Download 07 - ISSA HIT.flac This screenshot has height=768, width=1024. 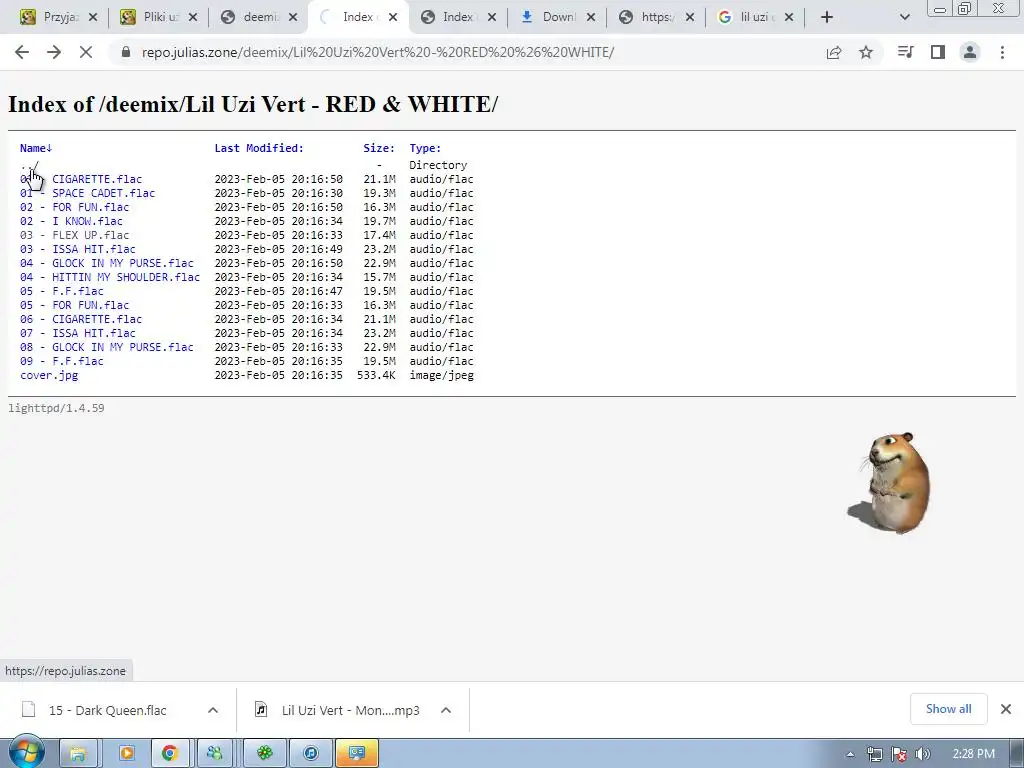(x=78, y=333)
